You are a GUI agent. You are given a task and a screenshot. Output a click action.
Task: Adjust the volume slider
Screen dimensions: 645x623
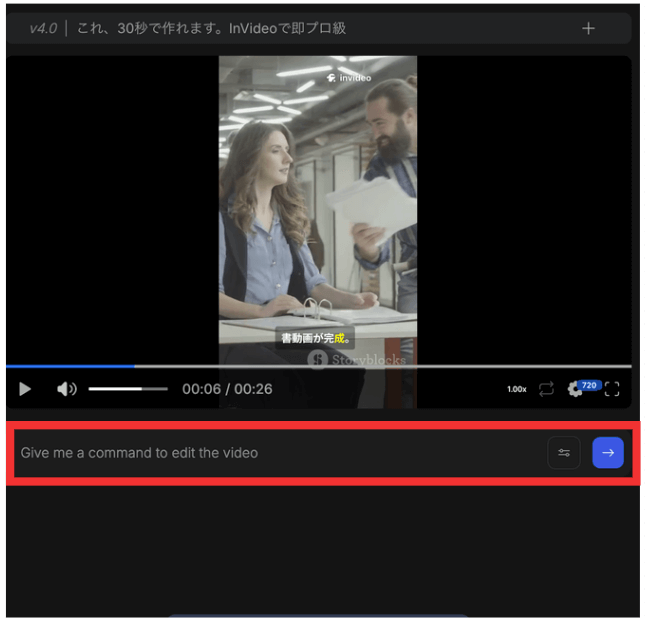click(x=127, y=389)
